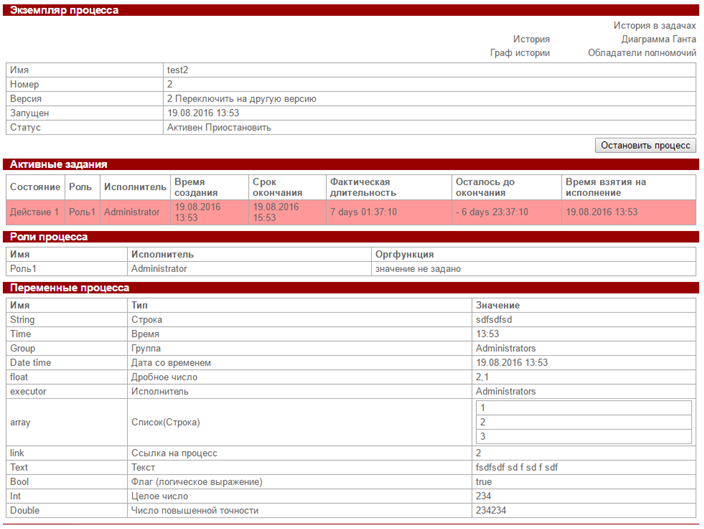Click Administrator in process roles table
Viewport: 704px width, 529px height.
(159, 269)
